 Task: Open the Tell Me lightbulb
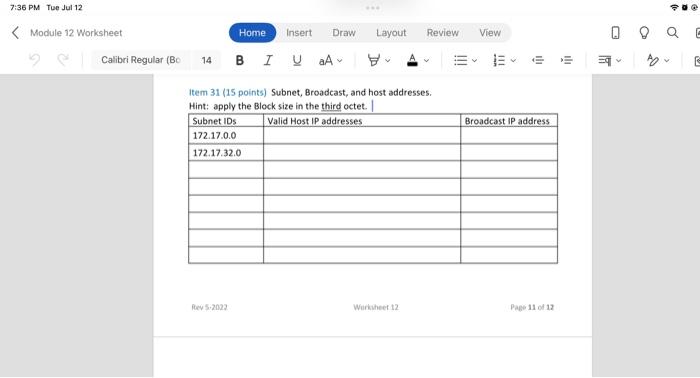pos(644,33)
